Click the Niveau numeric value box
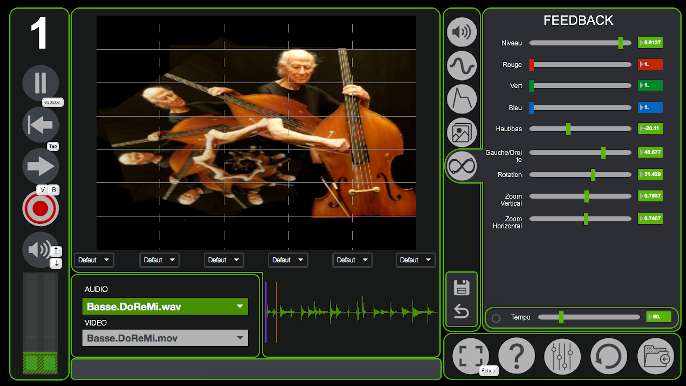This screenshot has height=386, width=686. (x=650, y=42)
